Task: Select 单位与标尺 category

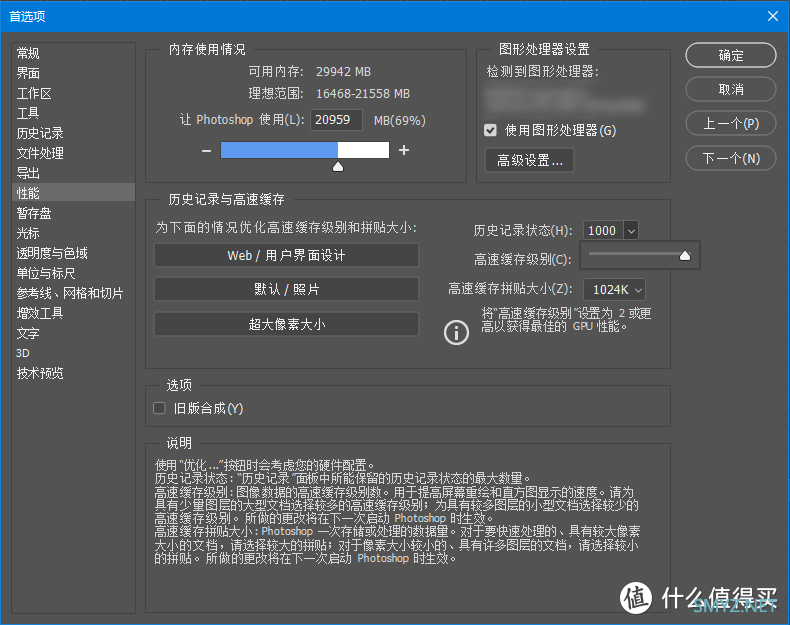Action: point(74,273)
